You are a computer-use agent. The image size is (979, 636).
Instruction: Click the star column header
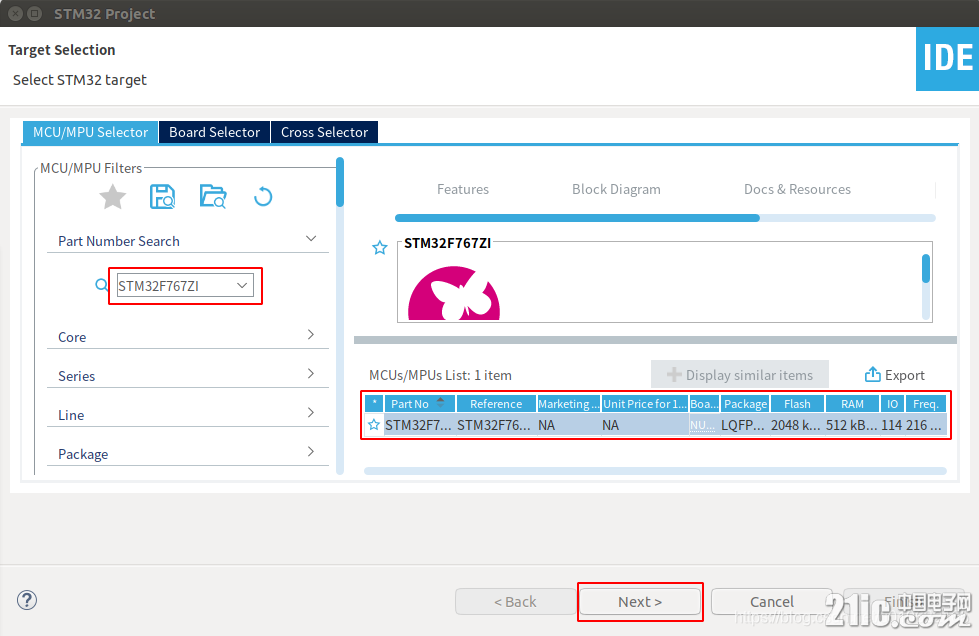(374, 404)
